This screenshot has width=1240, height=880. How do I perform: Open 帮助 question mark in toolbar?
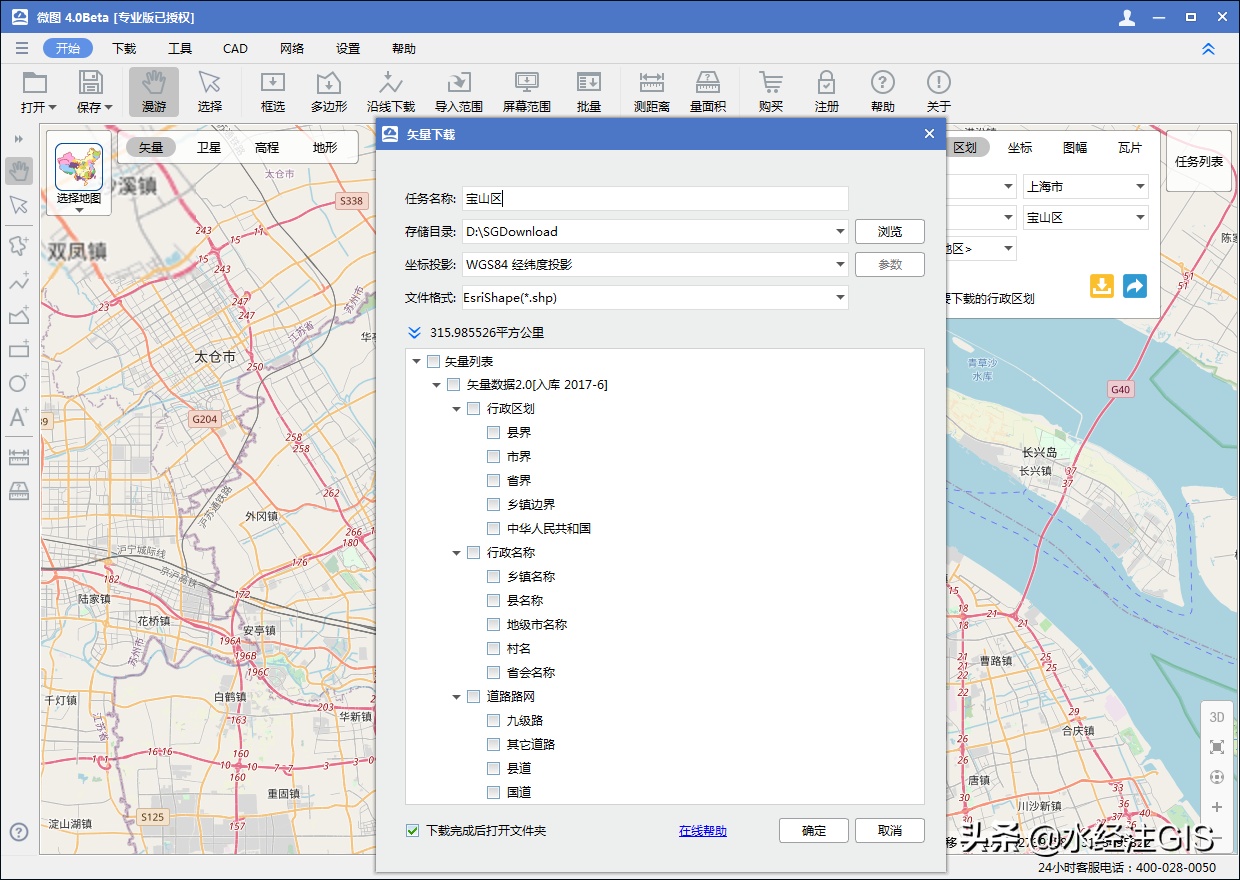(x=882, y=82)
